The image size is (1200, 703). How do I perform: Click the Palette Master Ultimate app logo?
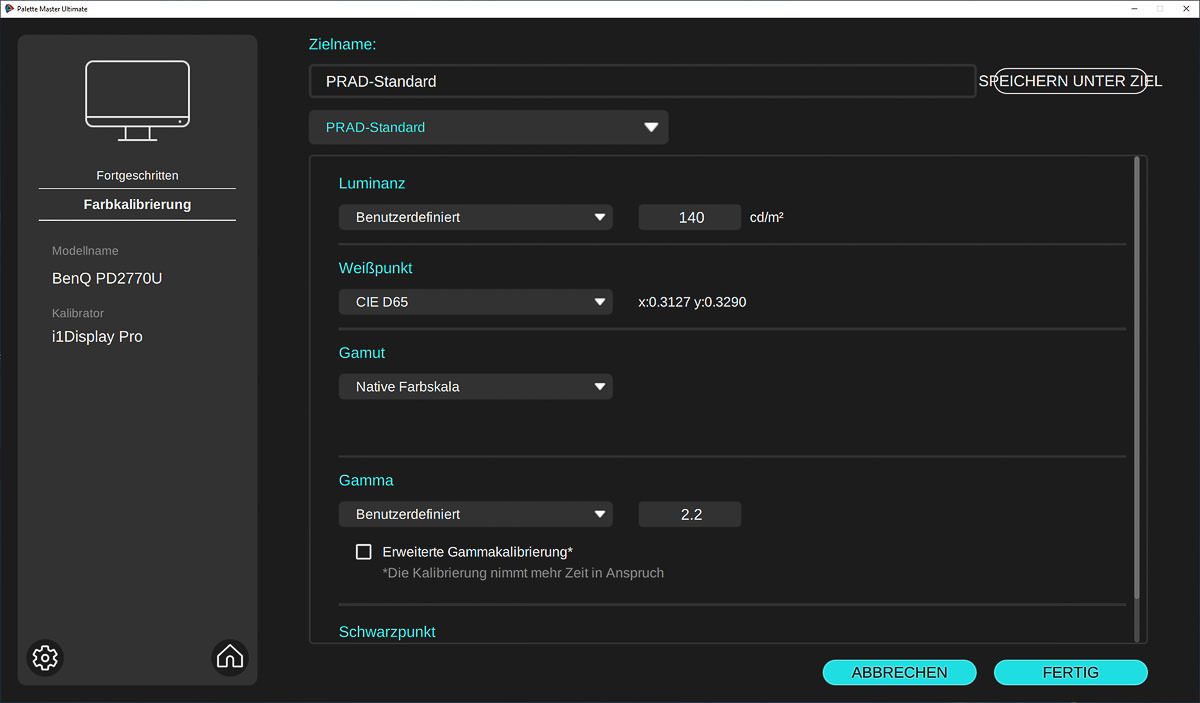point(9,9)
